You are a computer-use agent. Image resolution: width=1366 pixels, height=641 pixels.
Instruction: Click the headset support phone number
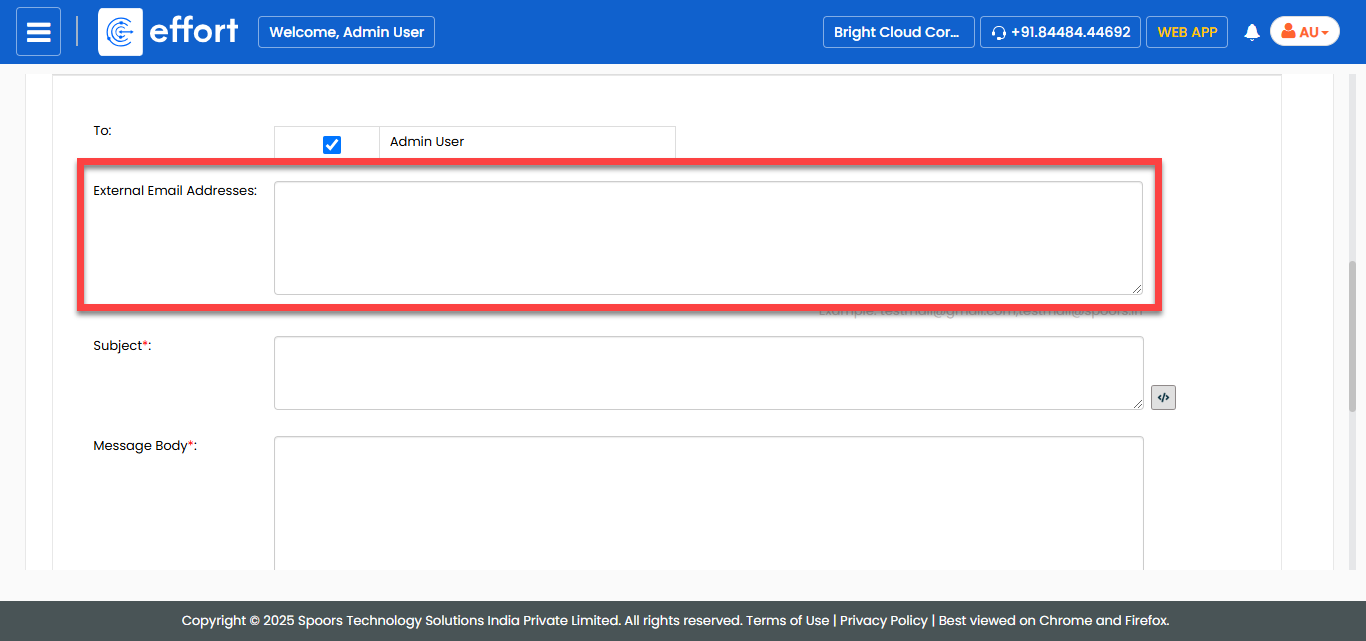1060,32
